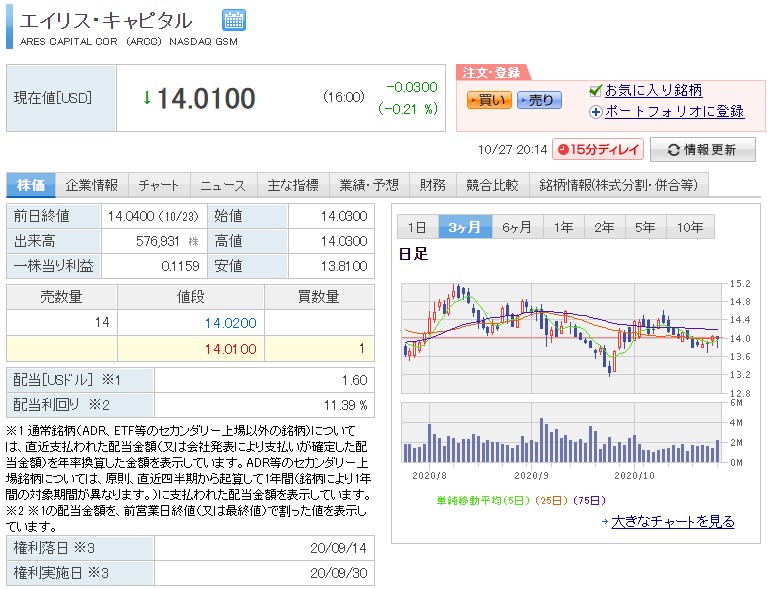
Task: Click the 売り sell button
Action: tap(539, 100)
